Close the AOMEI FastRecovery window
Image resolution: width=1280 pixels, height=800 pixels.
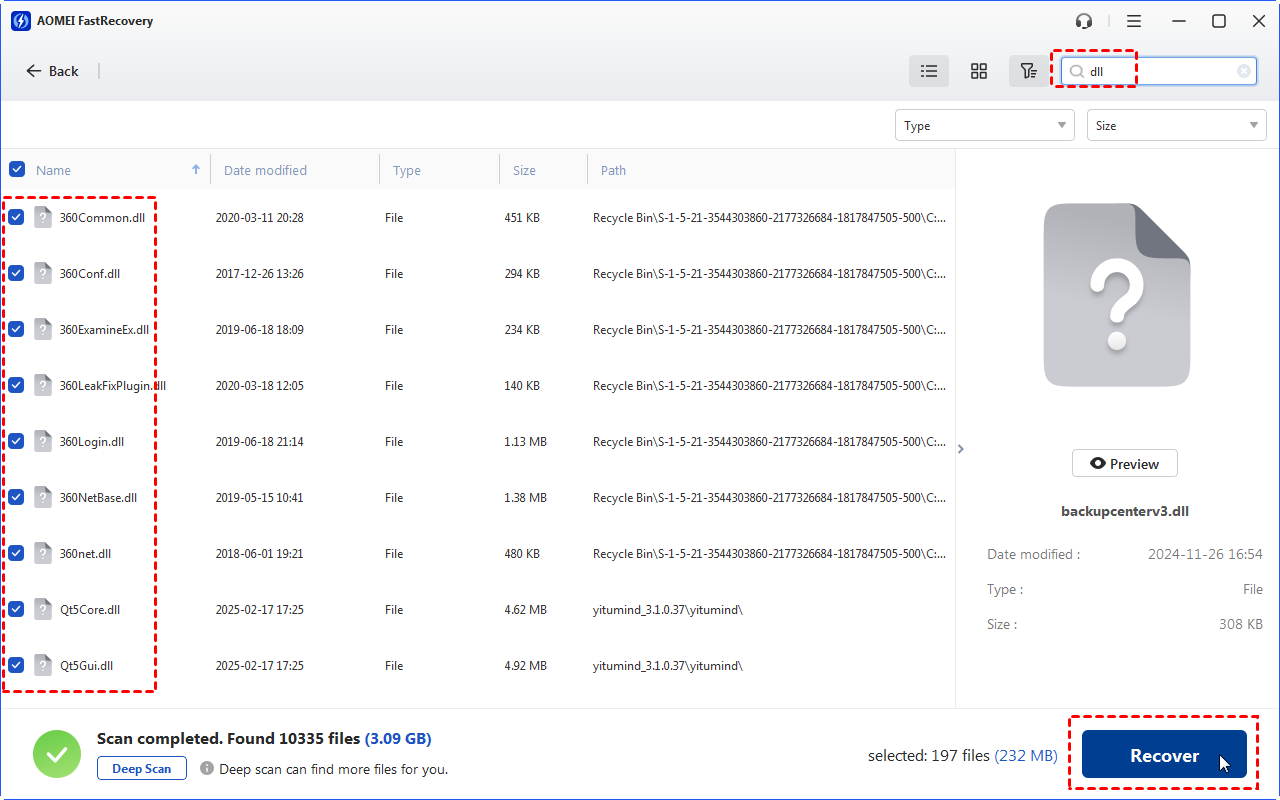[1258, 21]
